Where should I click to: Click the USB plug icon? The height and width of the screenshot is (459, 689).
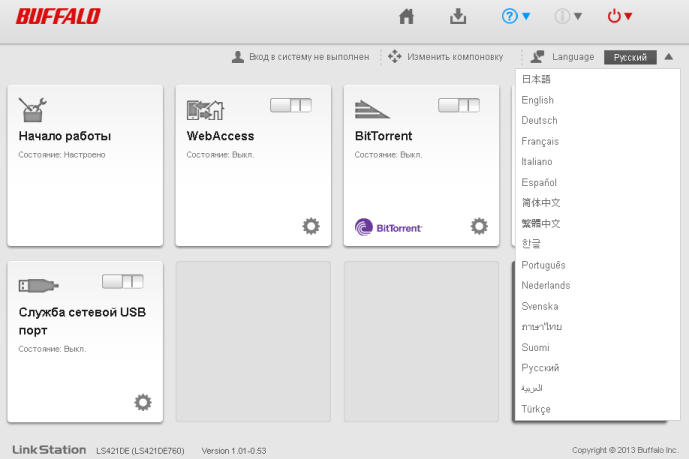click(38, 286)
